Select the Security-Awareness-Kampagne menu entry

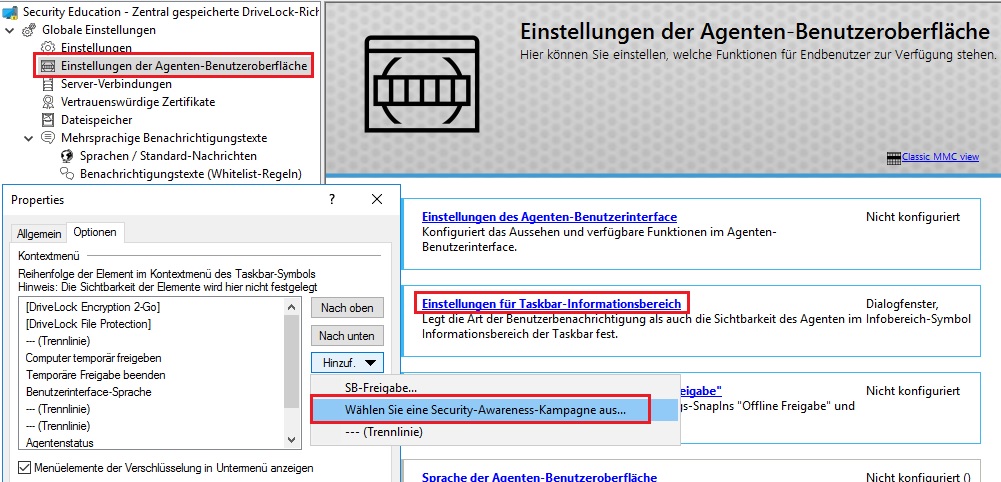(x=485, y=409)
